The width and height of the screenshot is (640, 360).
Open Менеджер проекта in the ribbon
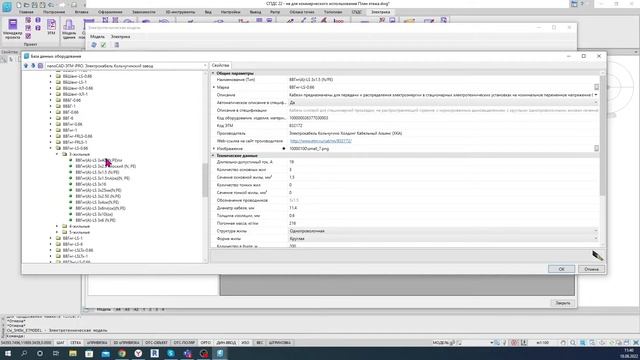pyautogui.click(x=13, y=29)
